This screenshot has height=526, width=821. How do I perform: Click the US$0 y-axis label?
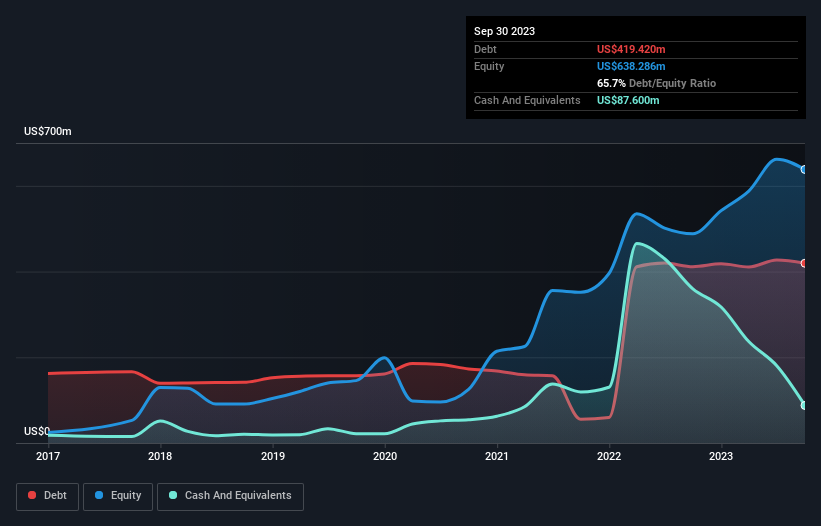pos(37,431)
